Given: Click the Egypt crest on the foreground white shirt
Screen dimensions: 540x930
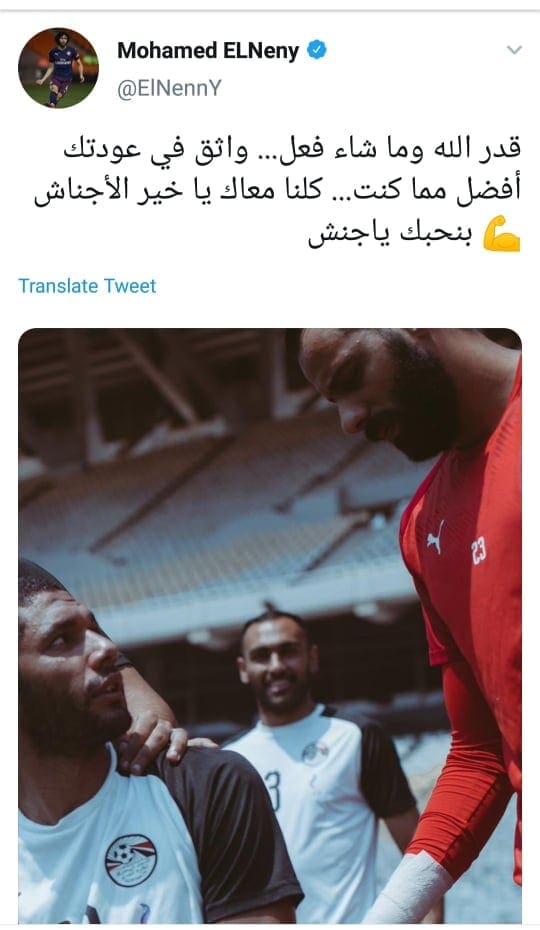Looking at the screenshot, I should pyautogui.click(x=131, y=860).
